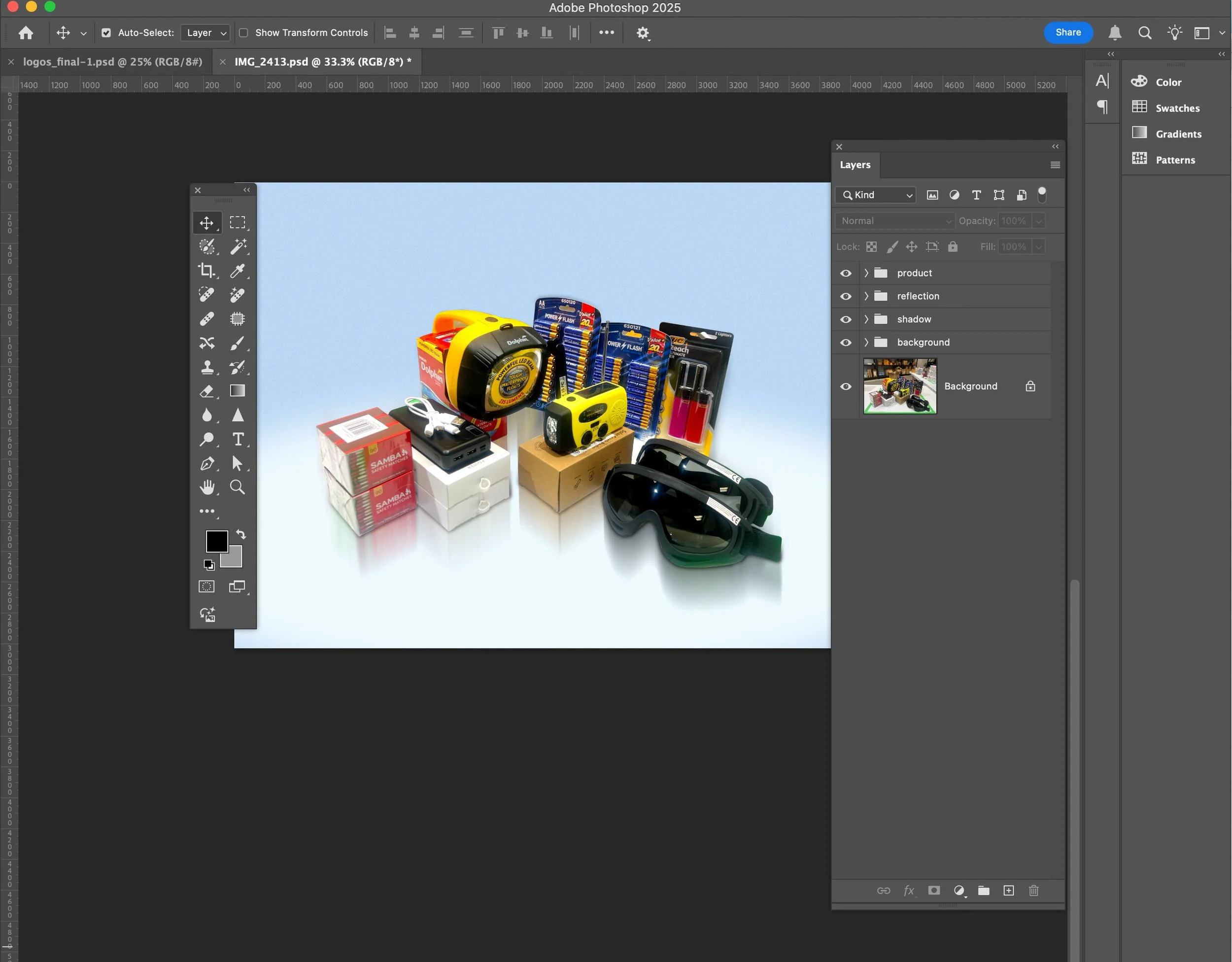Add a layer style with fx
Image resolution: width=1232 pixels, height=962 pixels.
pyautogui.click(x=909, y=891)
